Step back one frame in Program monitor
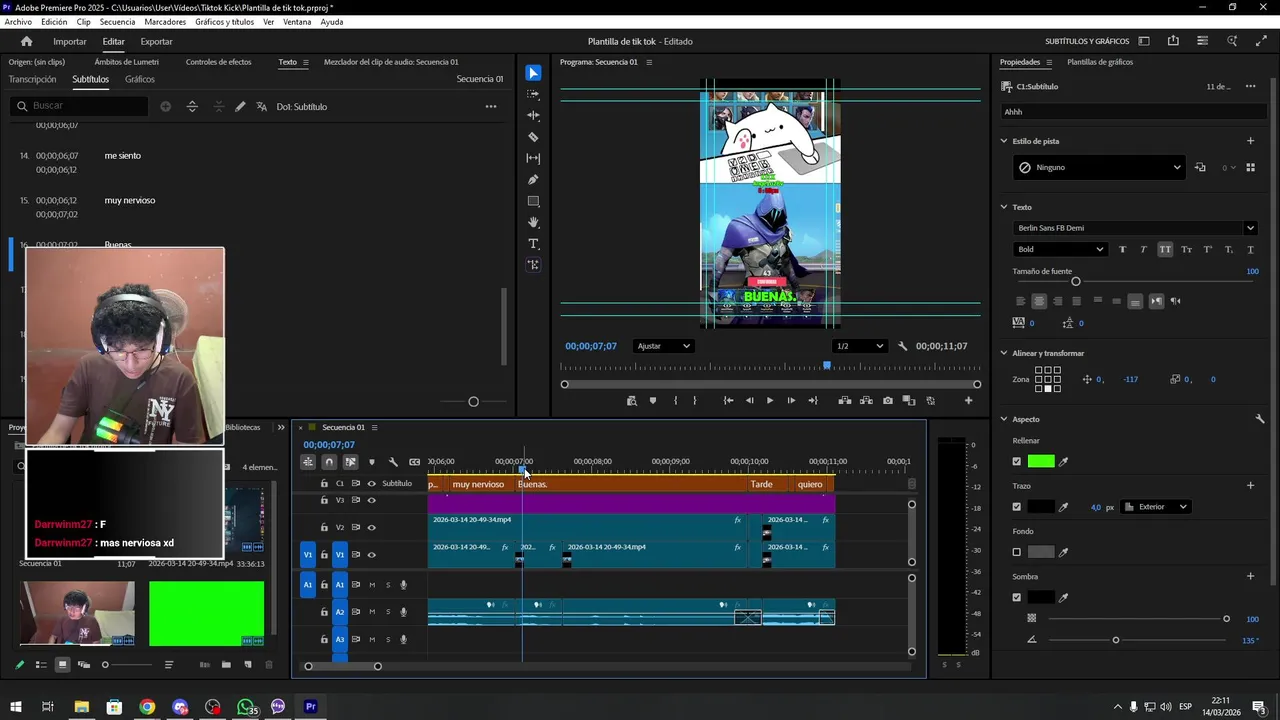1280x720 pixels. (749, 401)
